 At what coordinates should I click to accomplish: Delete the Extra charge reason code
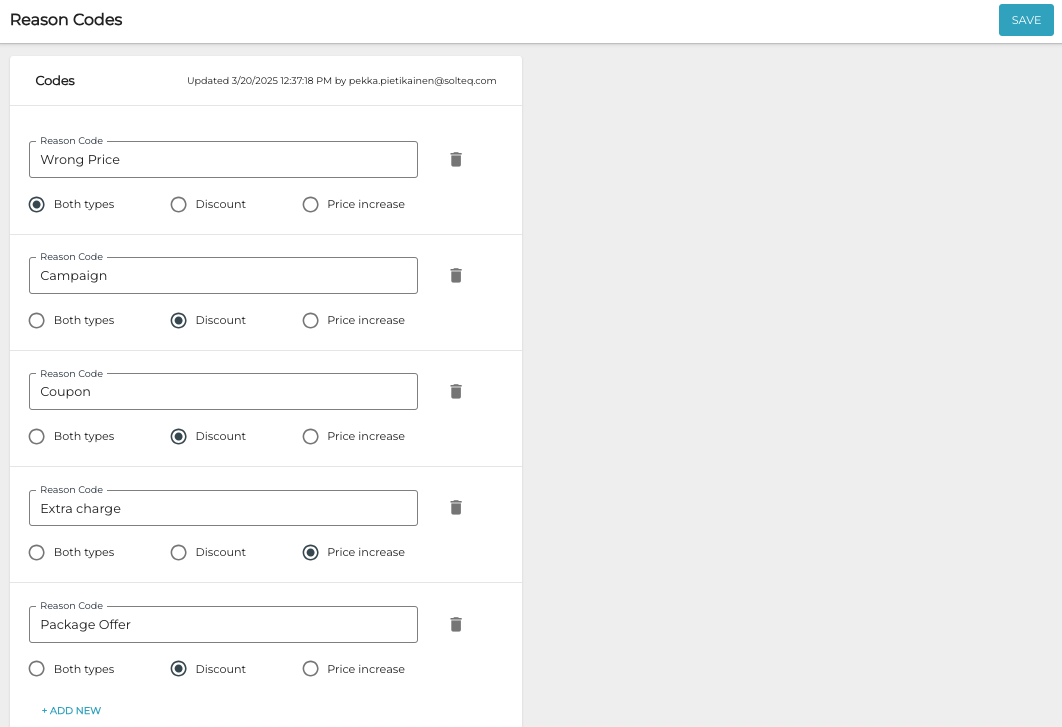point(456,507)
